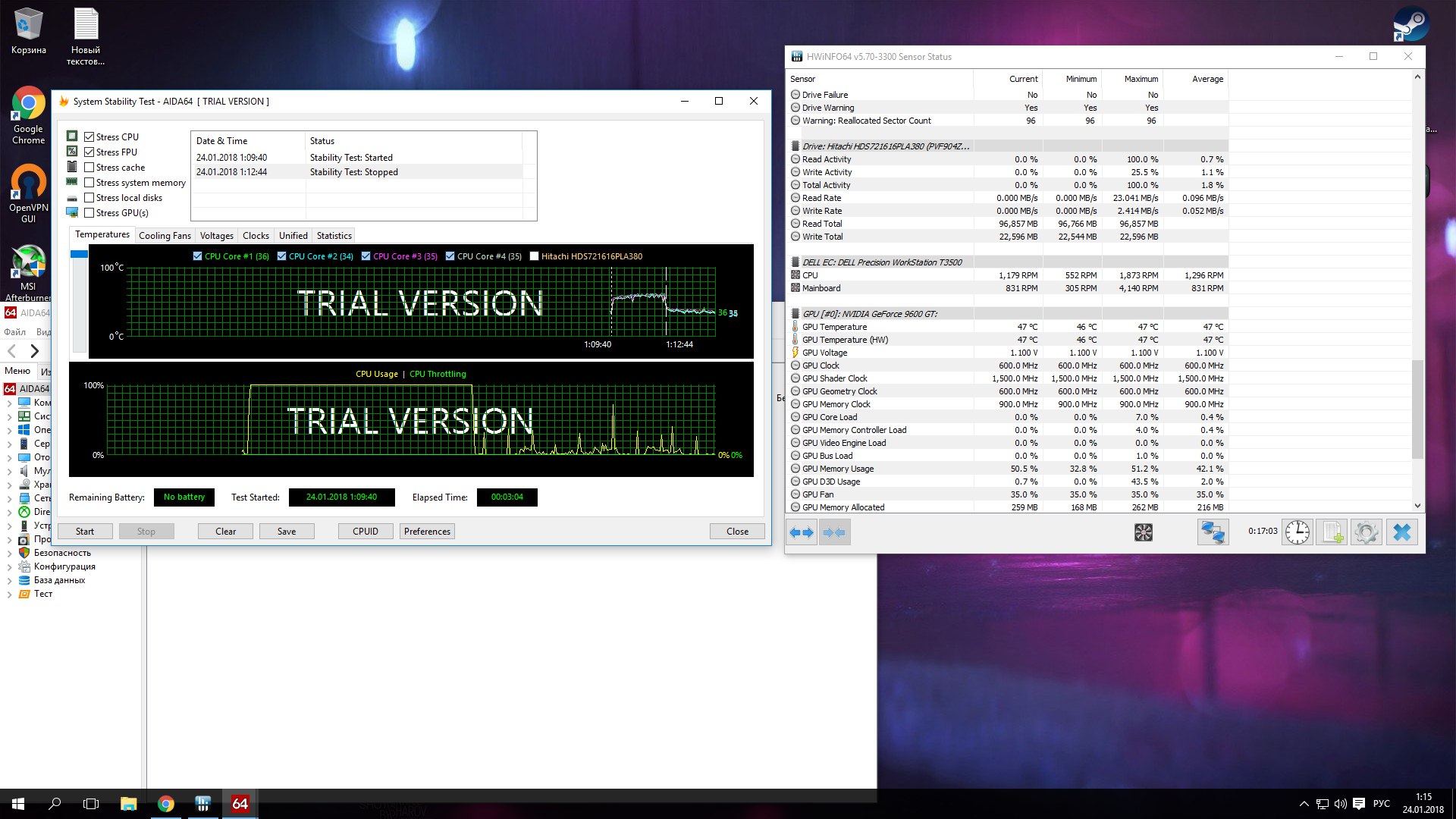This screenshot has height=819, width=1456.
Task: Open AIDA64 Файл menu
Action: click(14, 332)
